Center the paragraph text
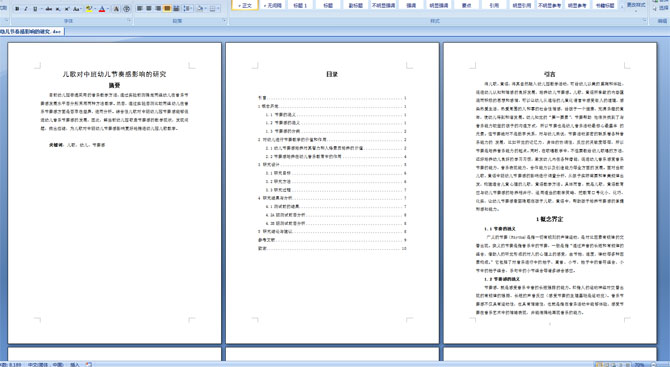 click(149, 8)
